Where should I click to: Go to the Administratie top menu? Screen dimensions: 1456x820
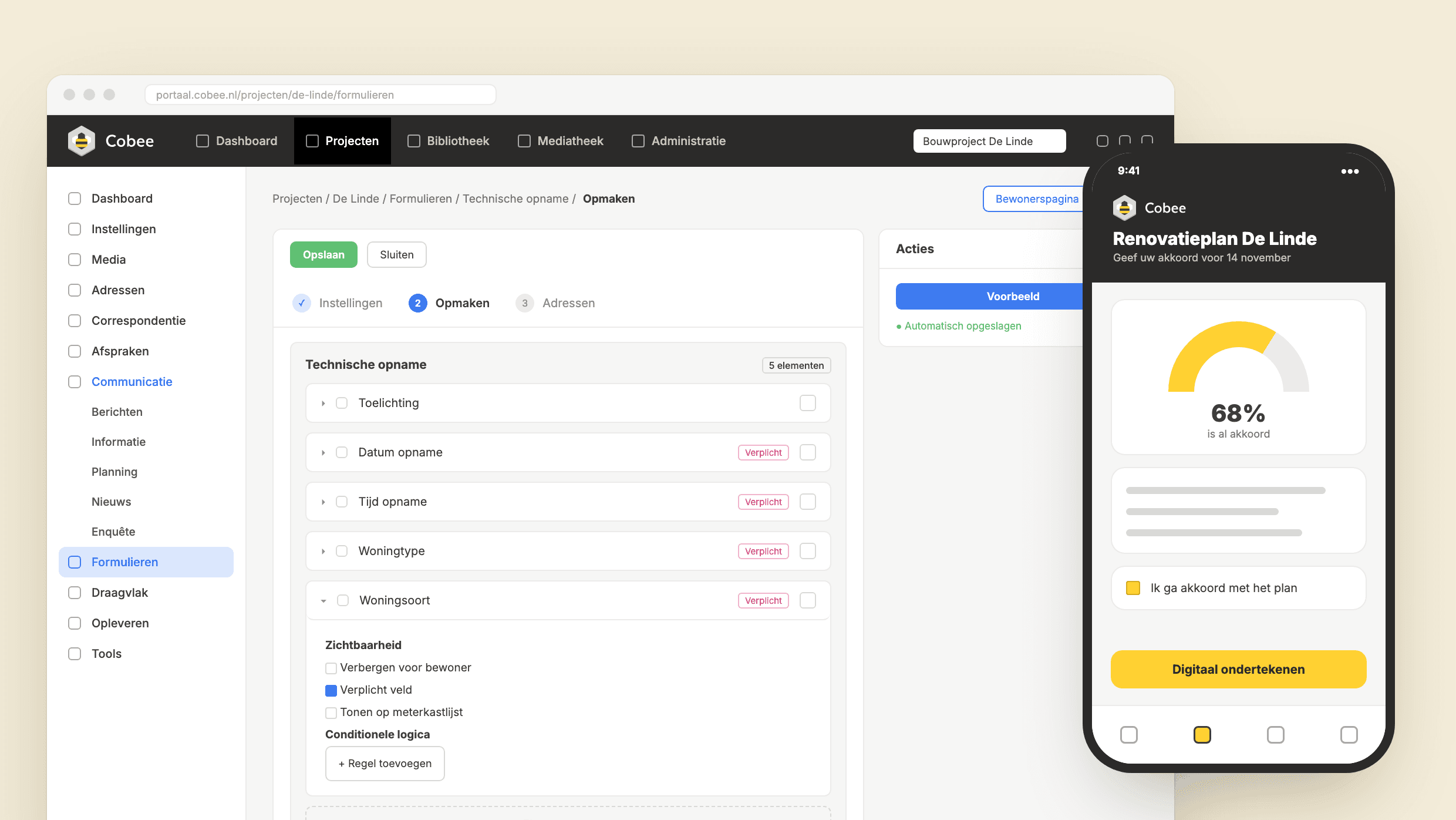(x=679, y=141)
